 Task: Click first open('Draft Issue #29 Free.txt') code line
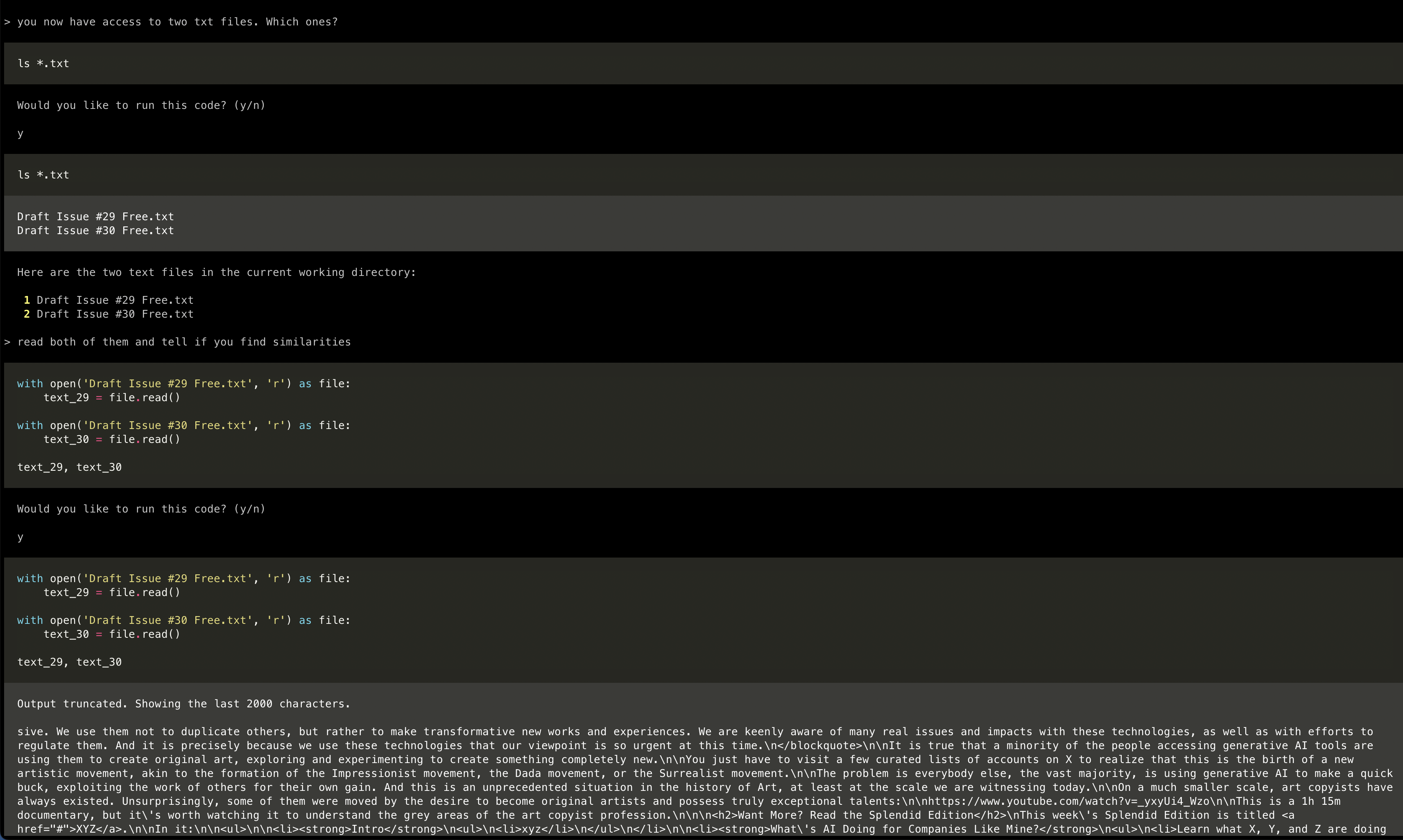click(x=183, y=384)
